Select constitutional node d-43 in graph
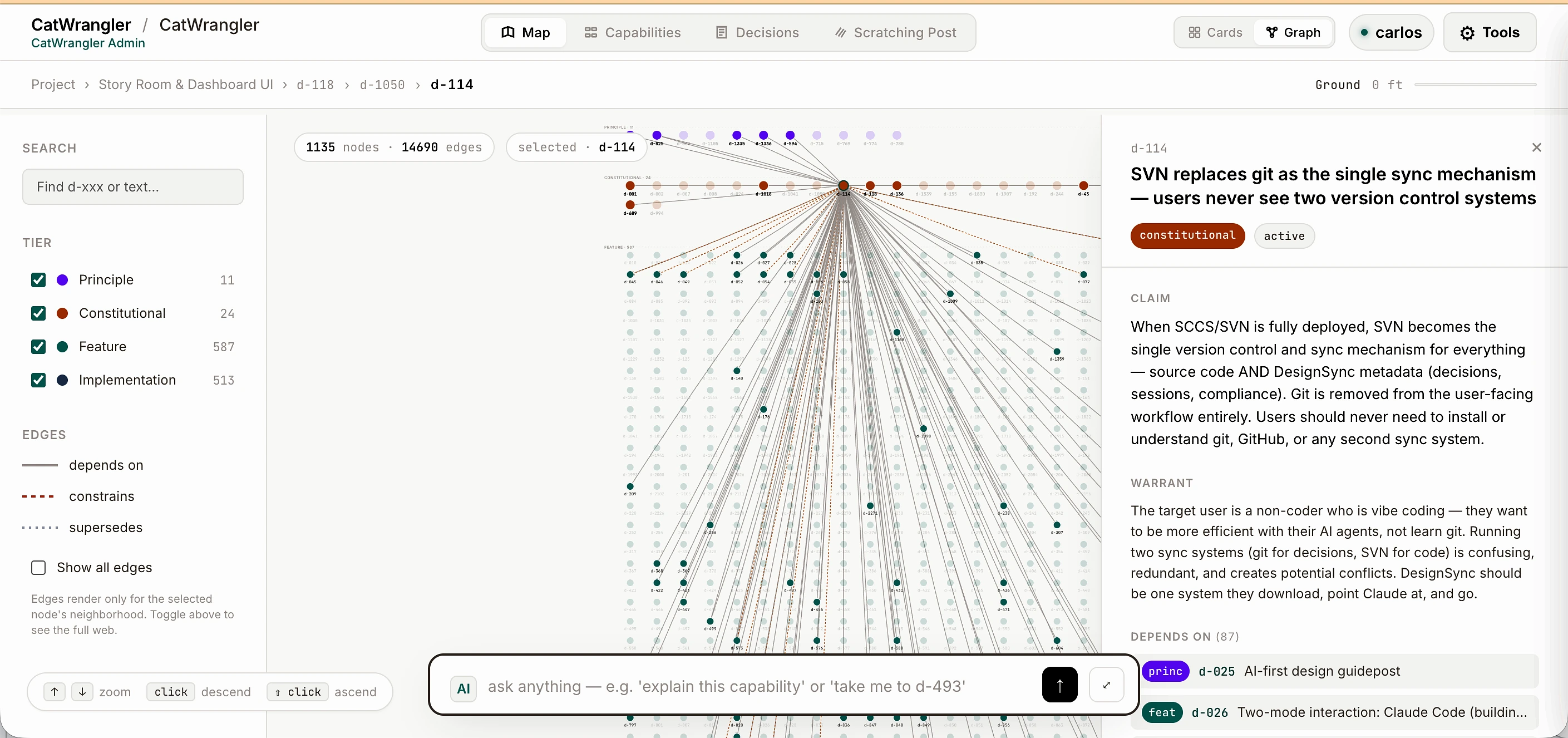The width and height of the screenshot is (1568, 738). (x=1083, y=186)
